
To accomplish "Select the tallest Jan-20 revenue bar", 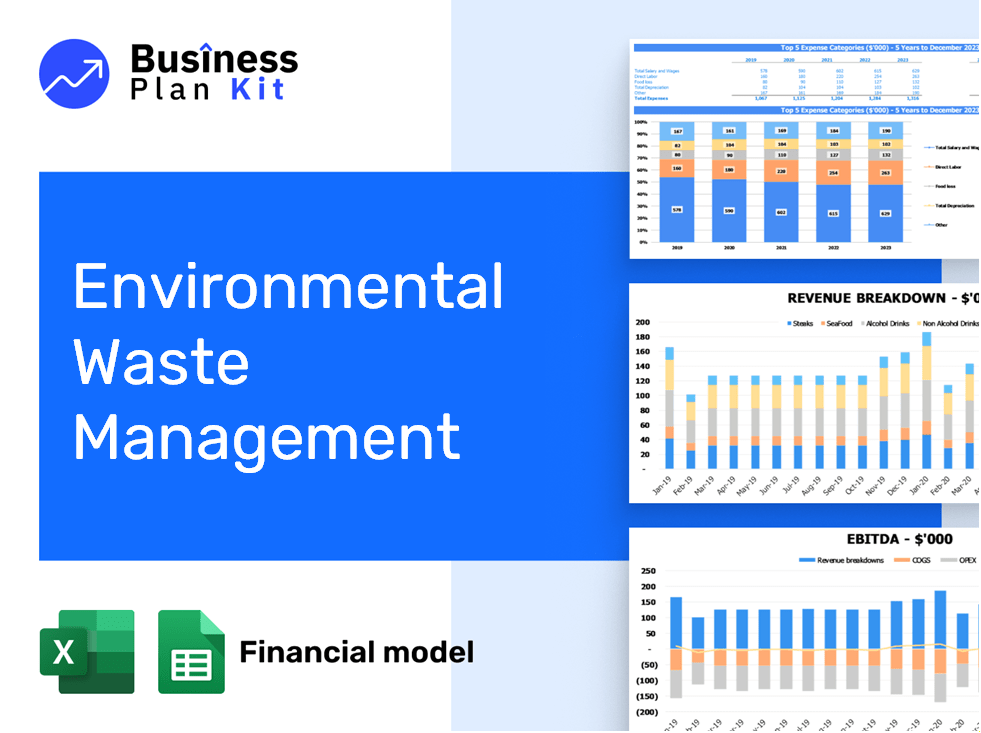I will 927,400.
